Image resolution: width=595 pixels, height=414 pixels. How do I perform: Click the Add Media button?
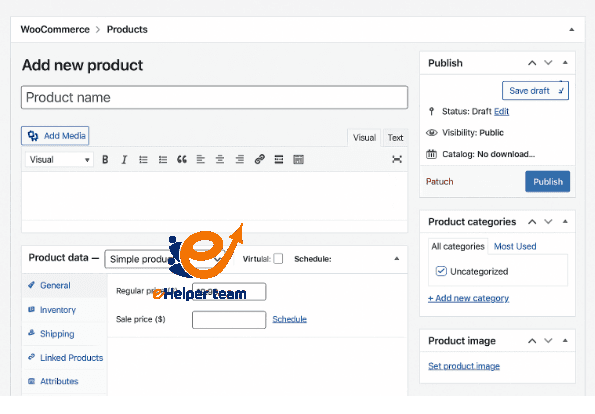click(55, 136)
